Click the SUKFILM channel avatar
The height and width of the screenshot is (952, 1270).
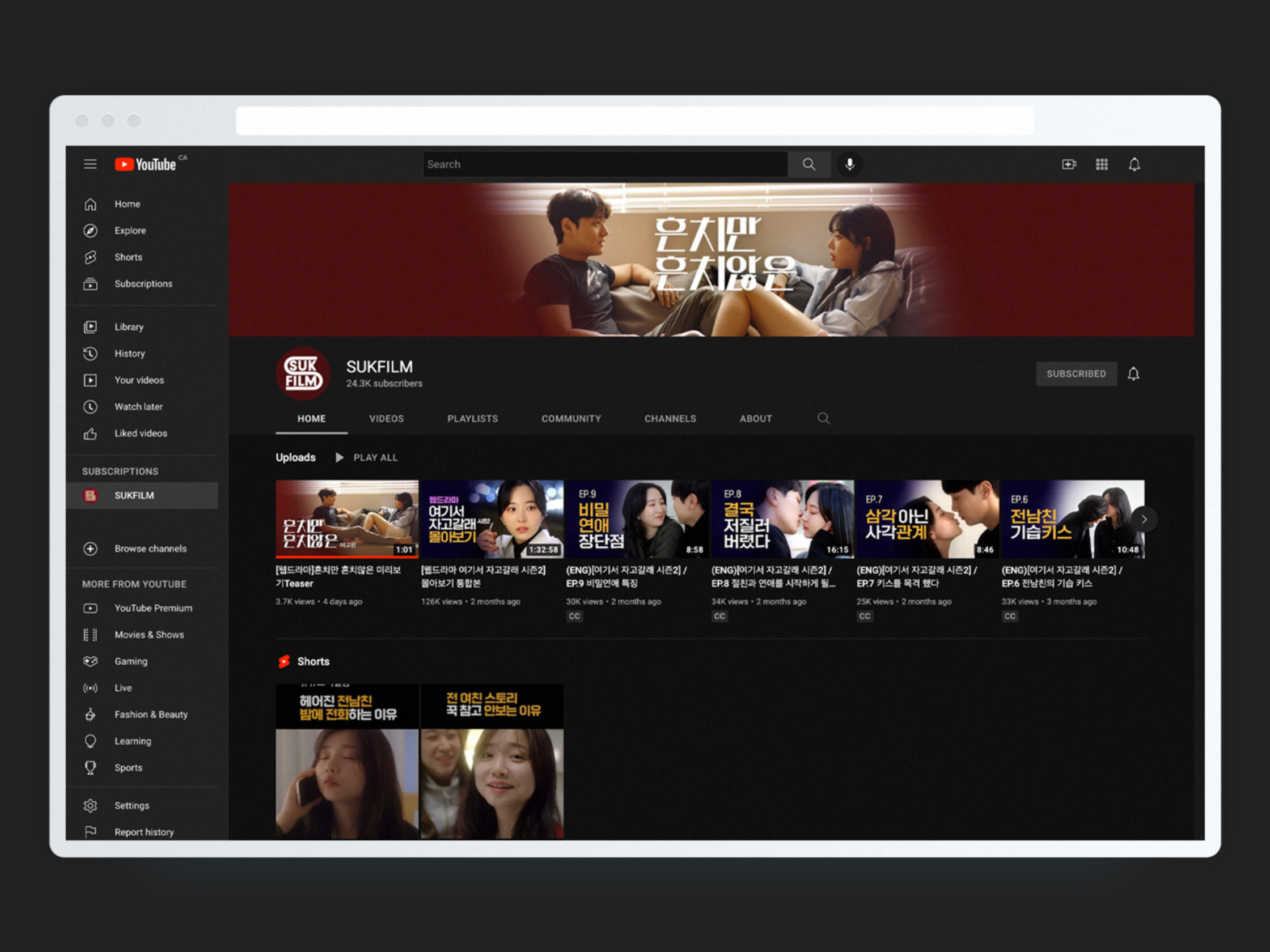pyautogui.click(x=303, y=373)
